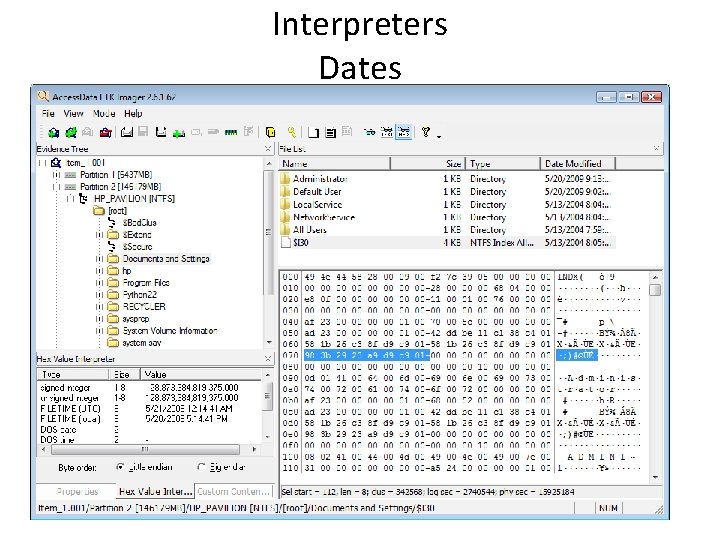Open the Help menu
Screen dimensions: 720x540
133,113
